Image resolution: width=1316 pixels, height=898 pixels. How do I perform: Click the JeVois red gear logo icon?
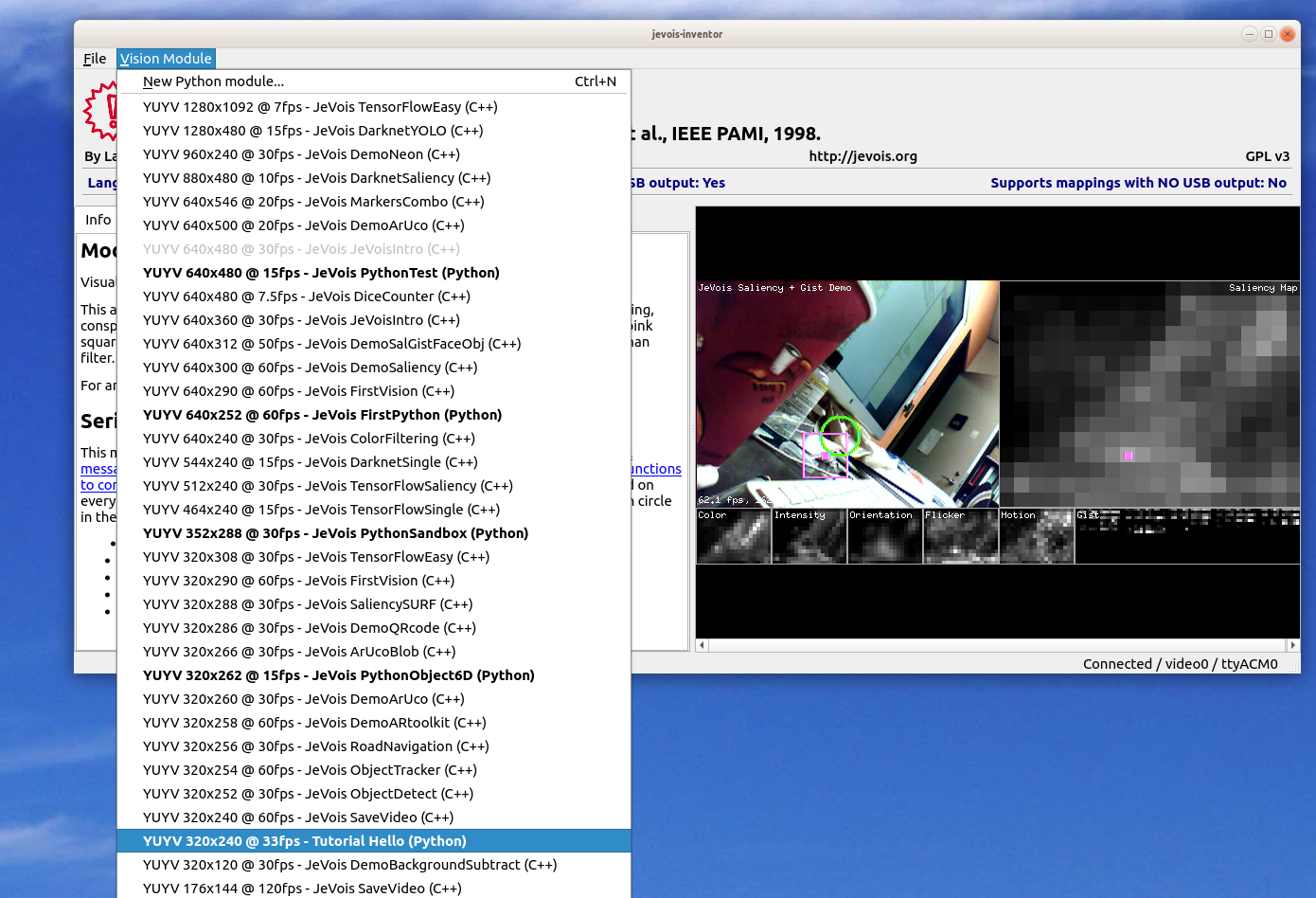coord(100,111)
